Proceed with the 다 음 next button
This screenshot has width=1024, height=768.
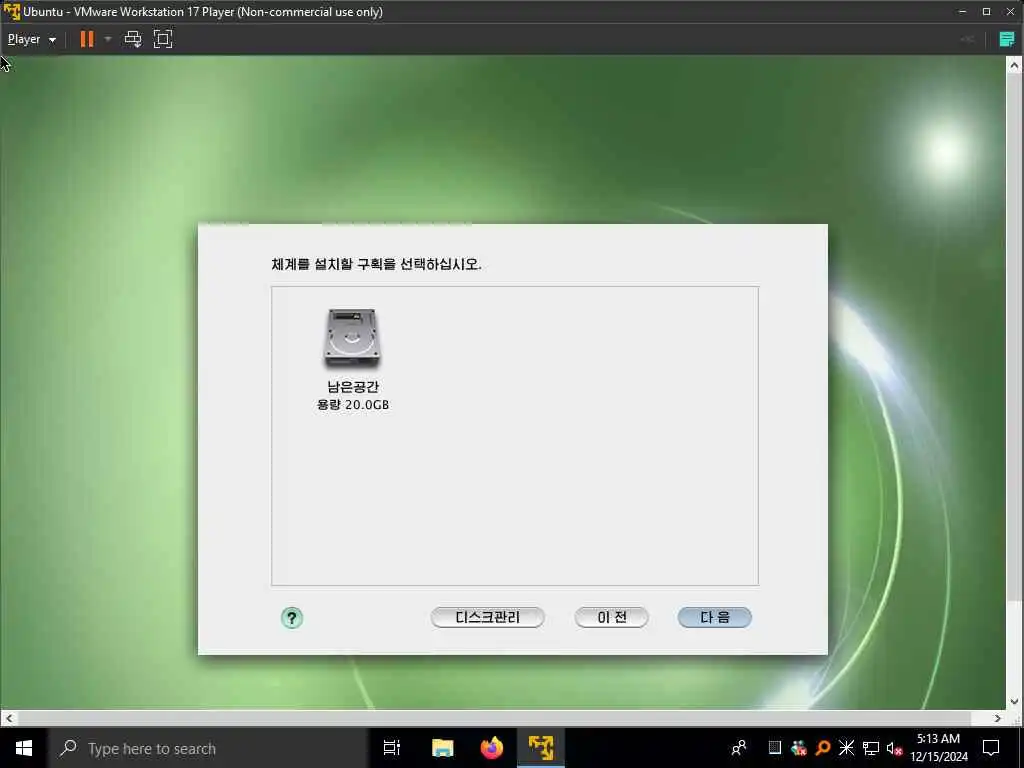click(714, 617)
